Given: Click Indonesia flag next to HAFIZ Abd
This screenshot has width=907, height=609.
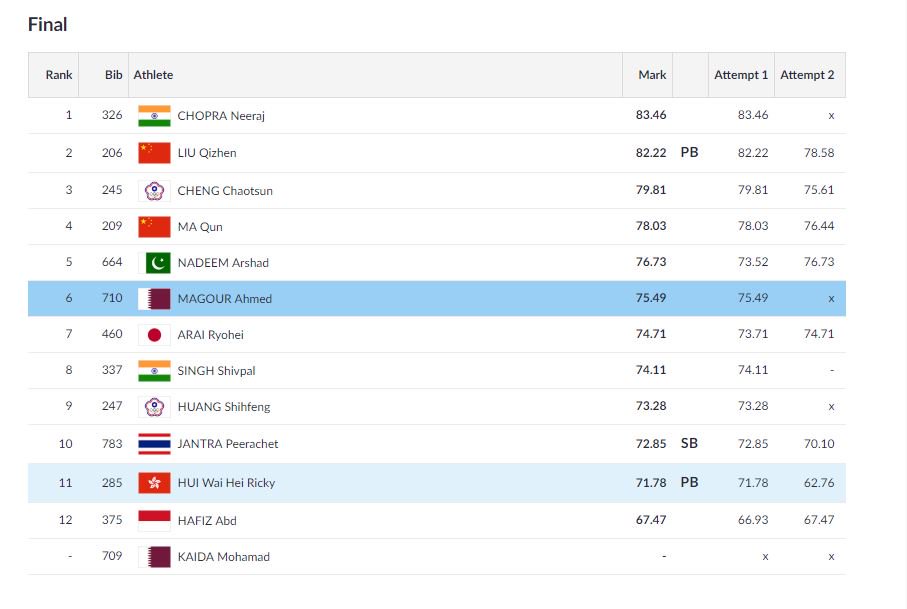Looking at the screenshot, I should pyautogui.click(x=154, y=520).
